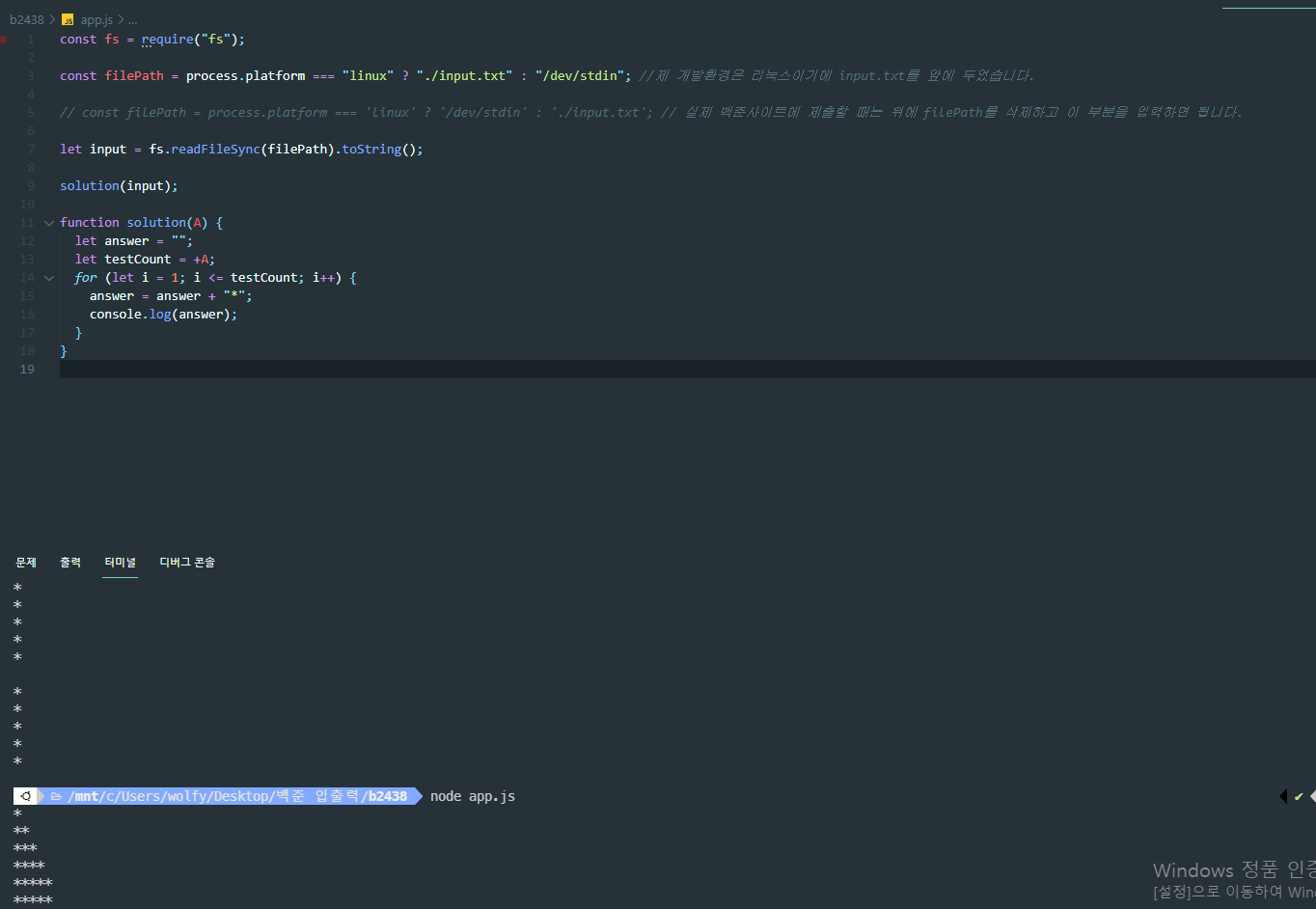Click the "/dev/stdin" string on line 3
The width and height of the screenshot is (1316, 909).
click(580, 76)
